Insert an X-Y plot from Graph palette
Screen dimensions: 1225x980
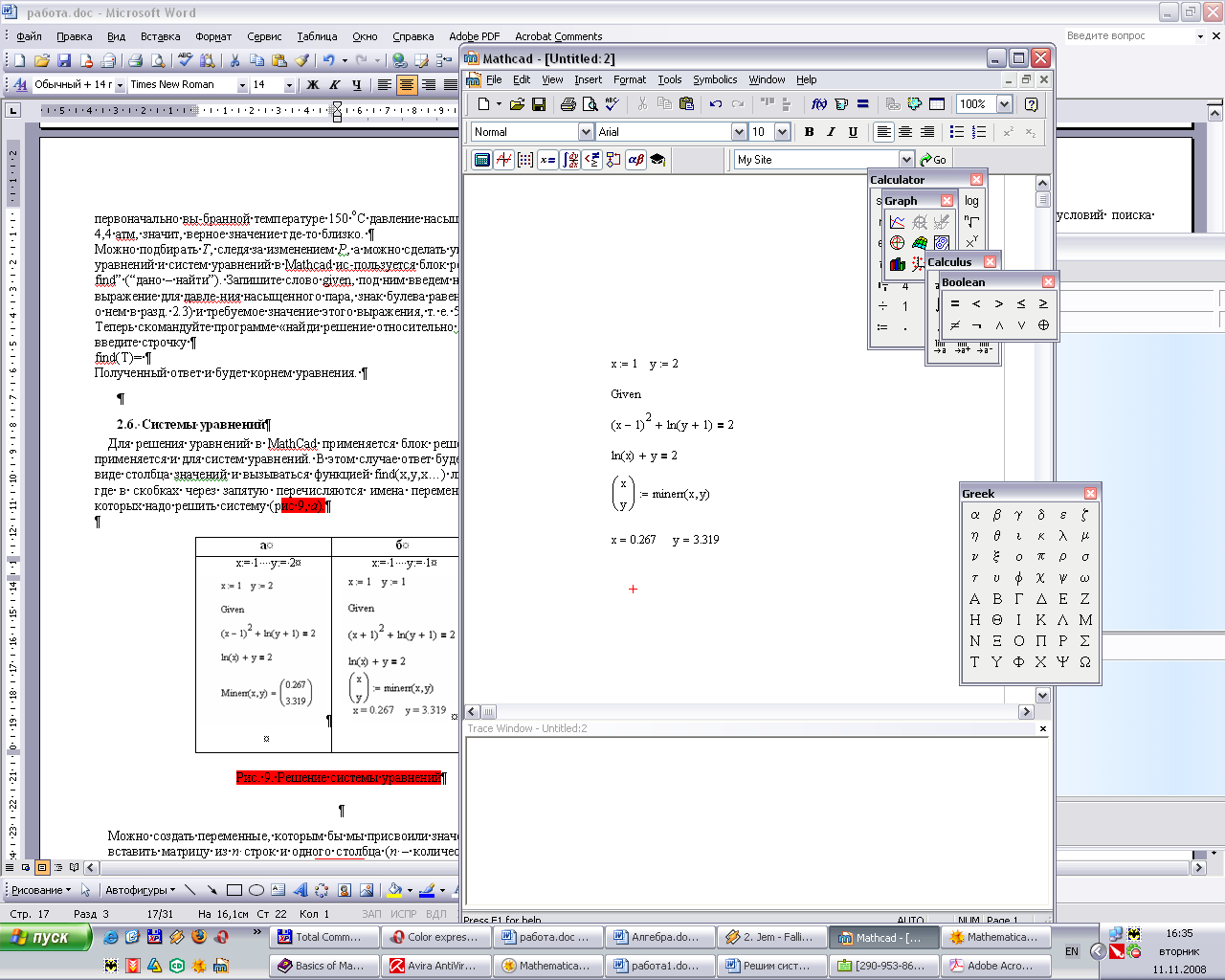point(897,222)
